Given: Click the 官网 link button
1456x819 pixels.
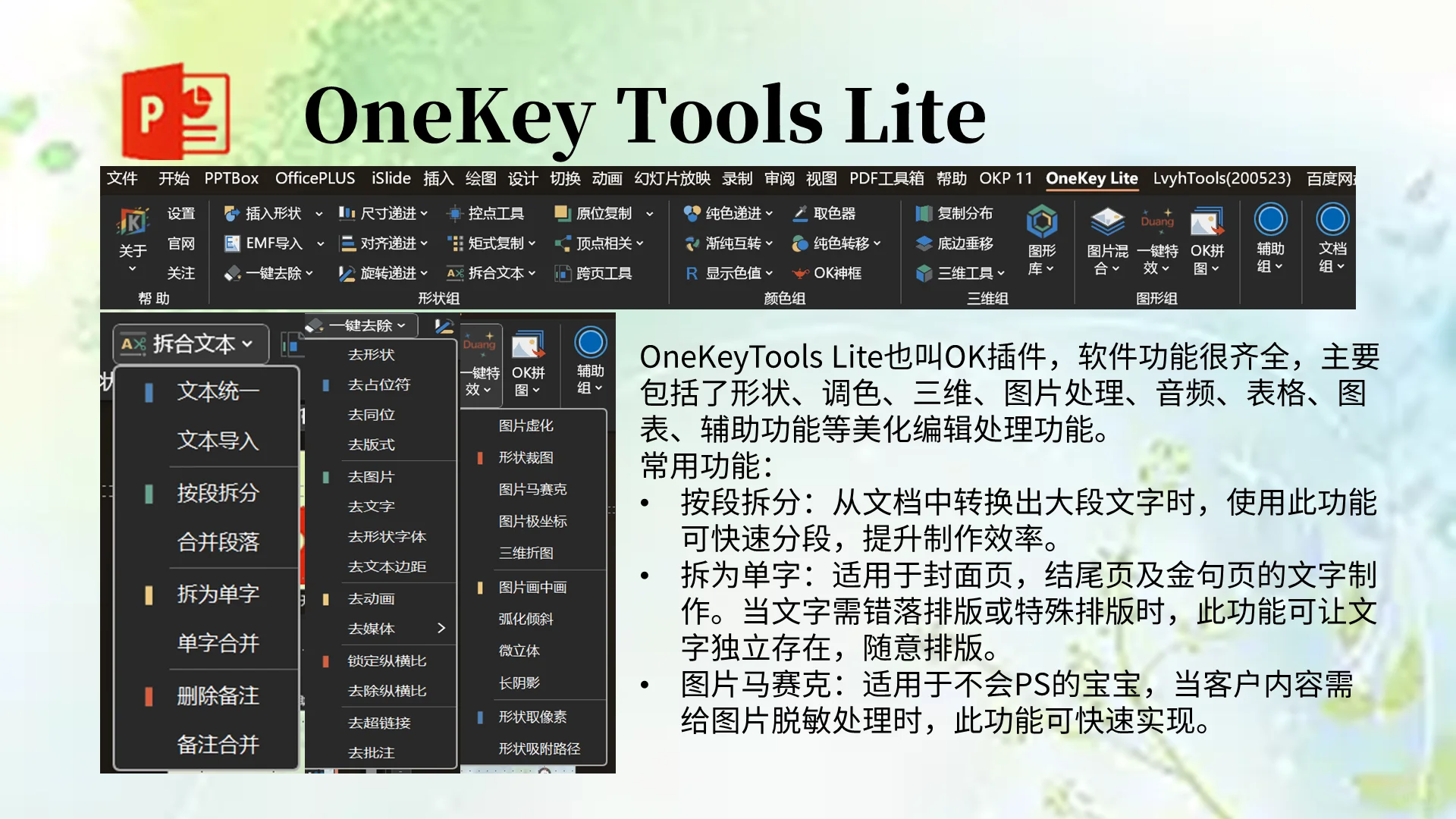Looking at the screenshot, I should pyautogui.click(x=181, y=243).
